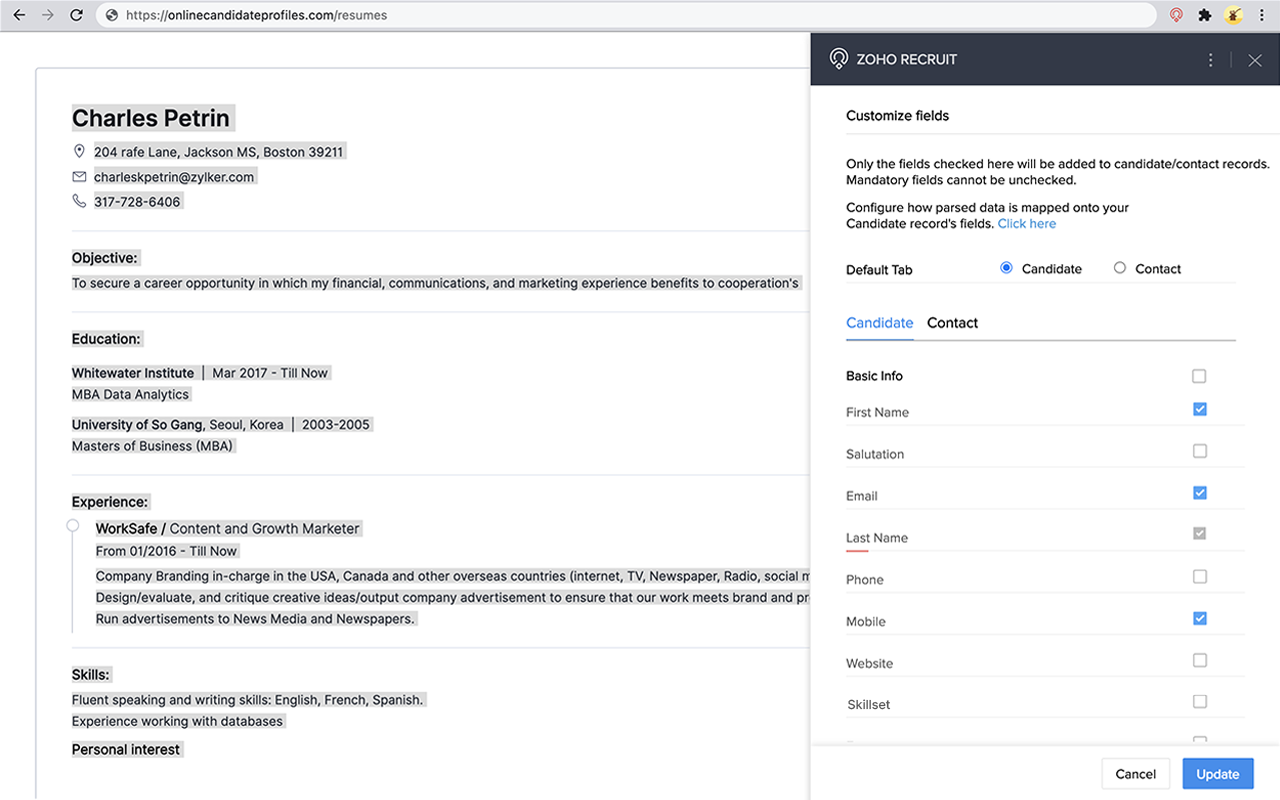This screenshot has width=1280, height=800.
Task: Click inside the browser address bar
Action: click(400, 15)
